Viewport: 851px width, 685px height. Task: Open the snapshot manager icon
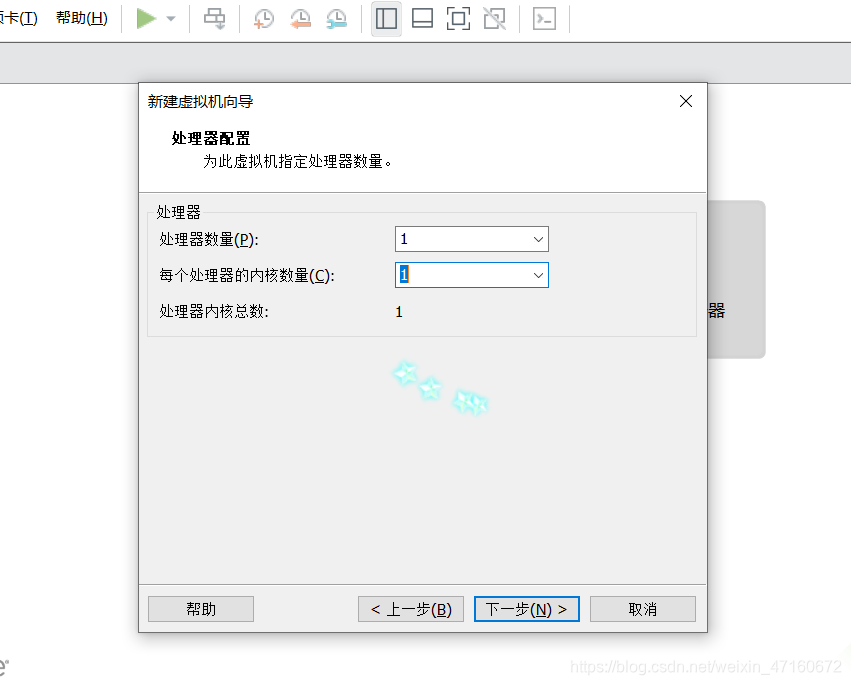pos(336,19)
